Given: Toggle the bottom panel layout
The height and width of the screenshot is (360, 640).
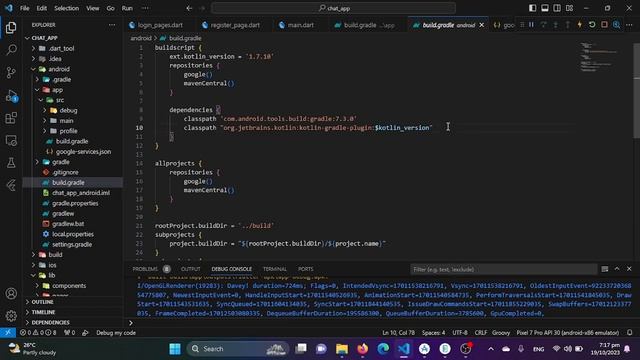Looking at the screenshot, I should click(x=544, y=8).
